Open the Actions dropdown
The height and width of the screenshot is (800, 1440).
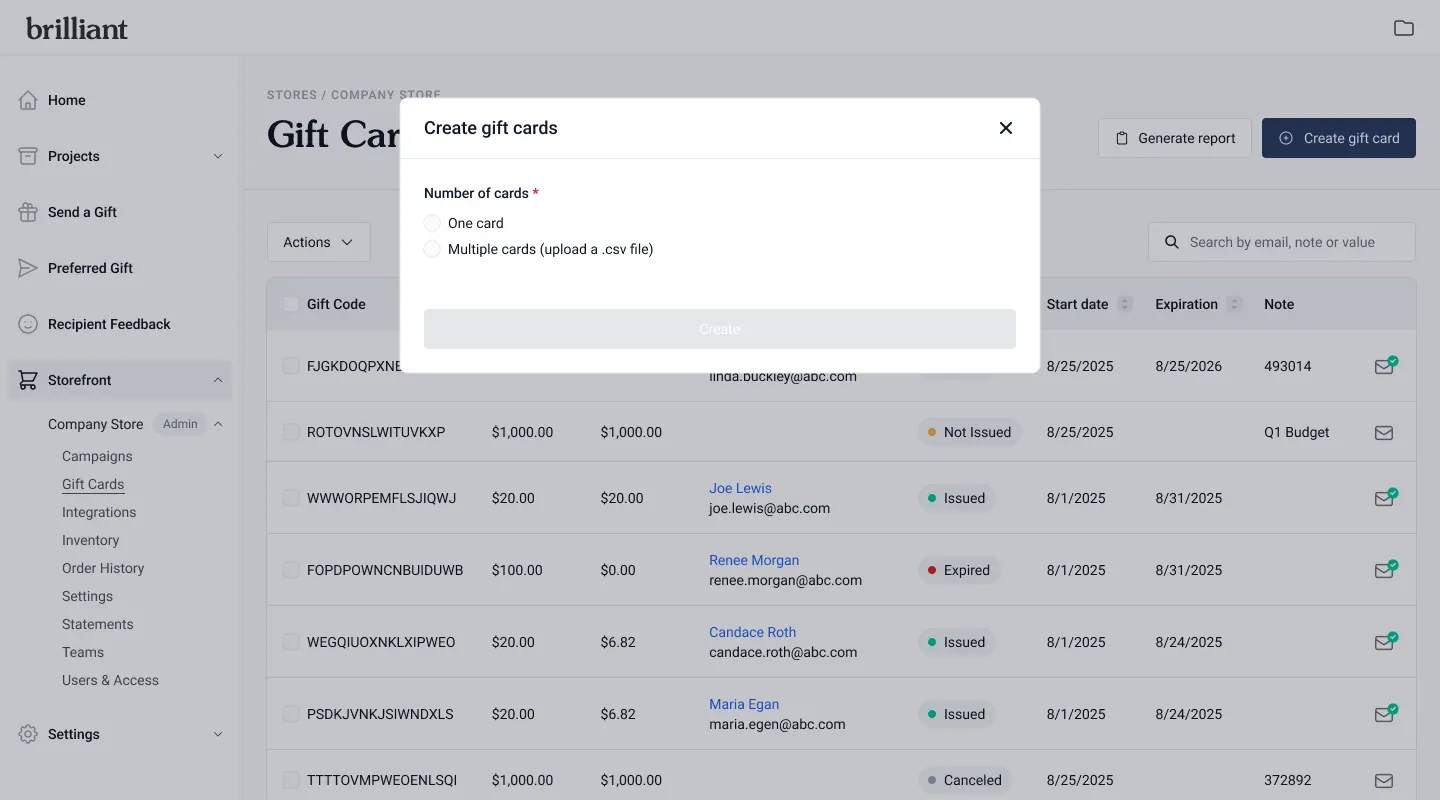[x=318, y=242]
